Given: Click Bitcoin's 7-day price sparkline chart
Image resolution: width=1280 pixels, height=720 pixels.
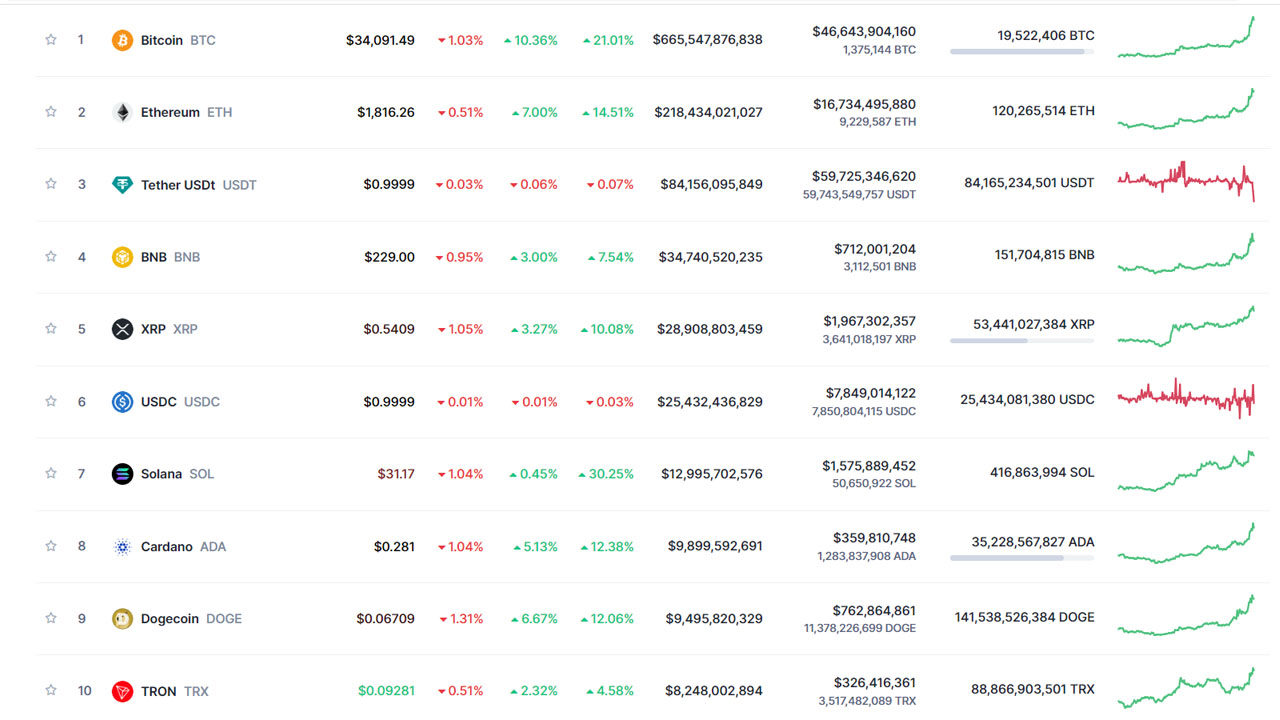Looking at the screenshot, I should (x=1186, y=37).
